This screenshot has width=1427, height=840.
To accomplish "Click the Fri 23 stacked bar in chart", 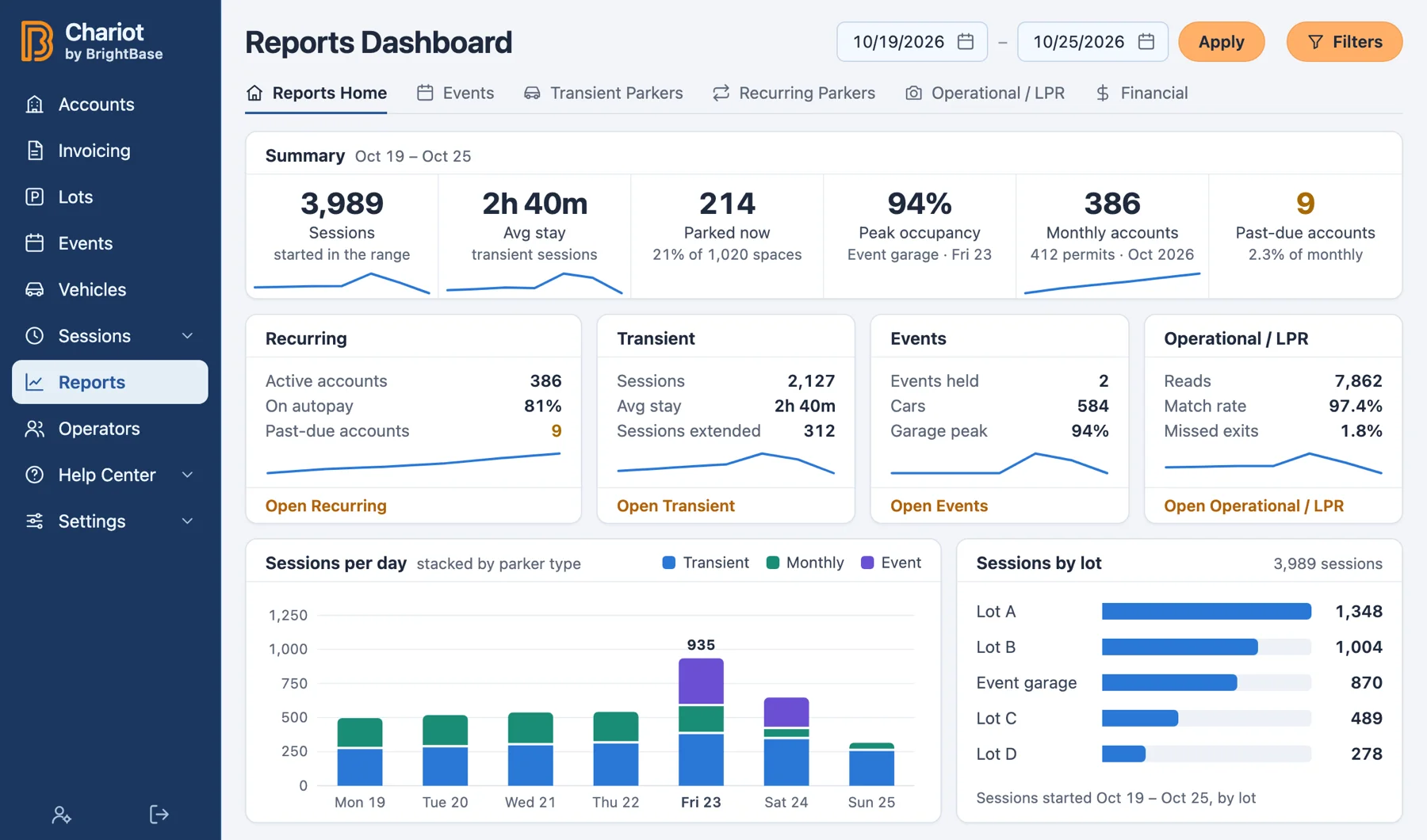I will coord(701,721).
